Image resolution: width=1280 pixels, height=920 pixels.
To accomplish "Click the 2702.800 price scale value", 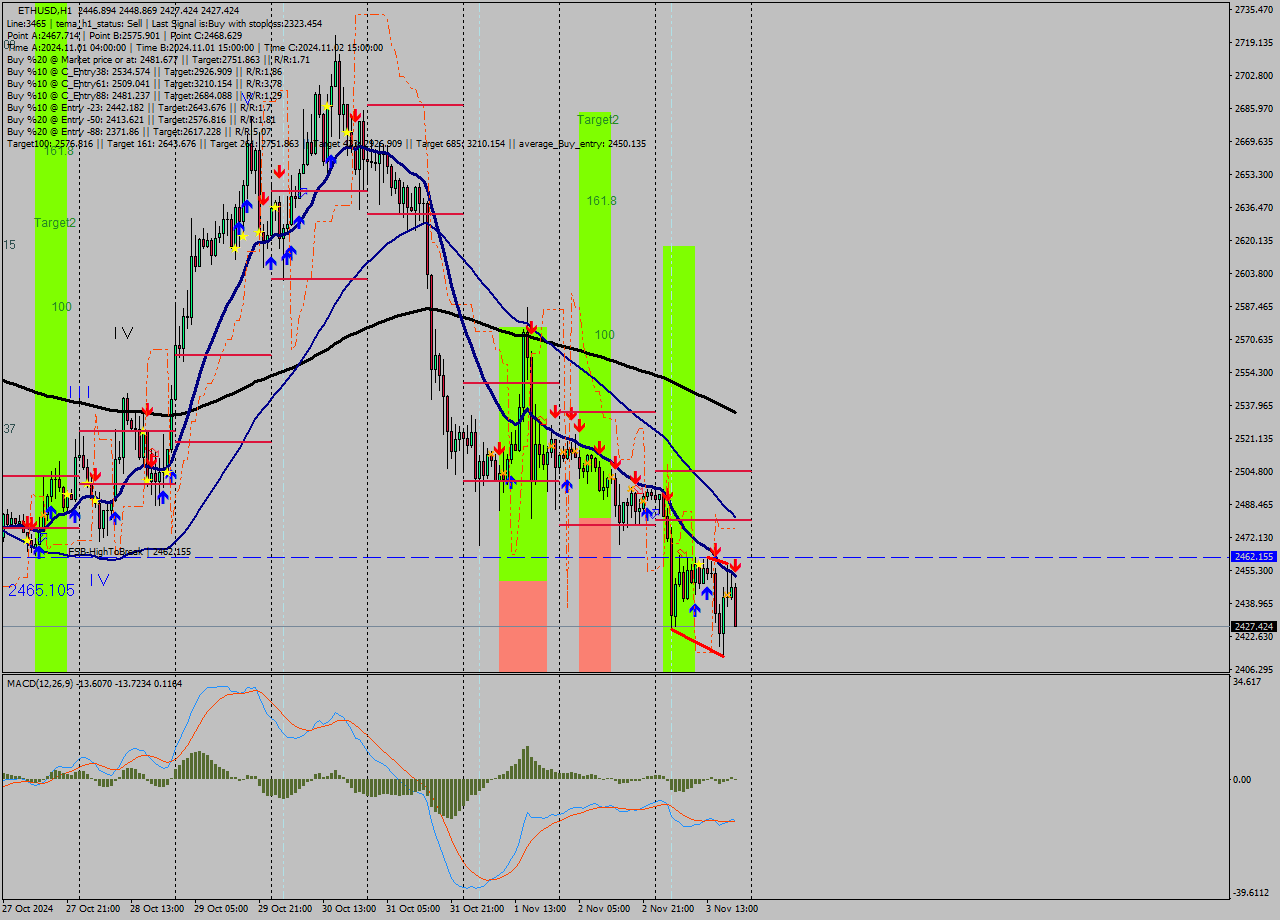I will point(1253,75).
